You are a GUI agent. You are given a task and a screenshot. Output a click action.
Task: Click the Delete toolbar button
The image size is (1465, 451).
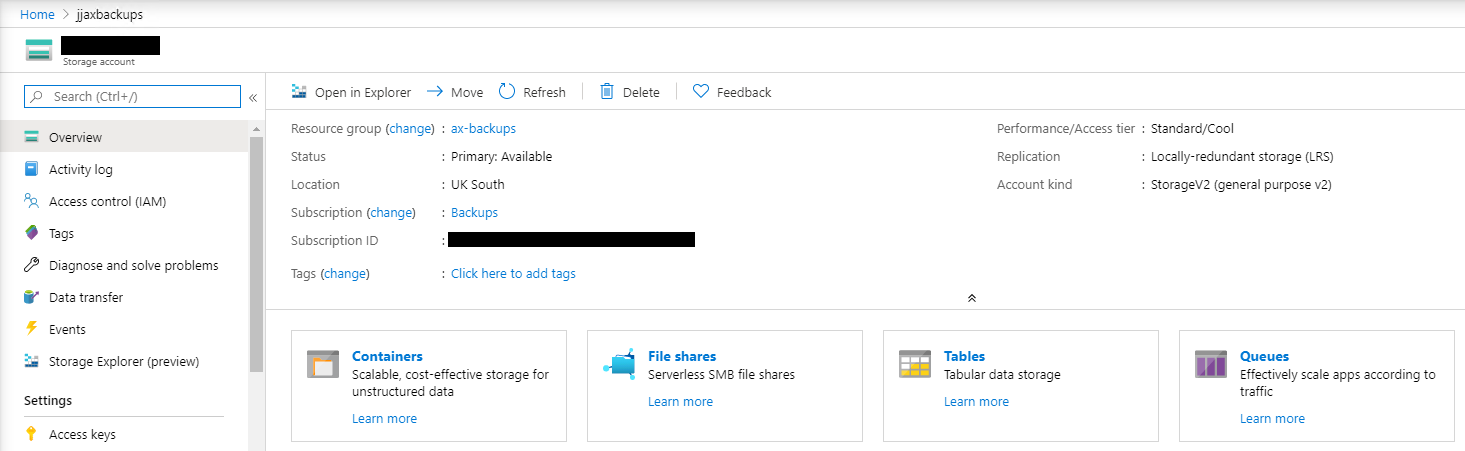pos(630,92)
